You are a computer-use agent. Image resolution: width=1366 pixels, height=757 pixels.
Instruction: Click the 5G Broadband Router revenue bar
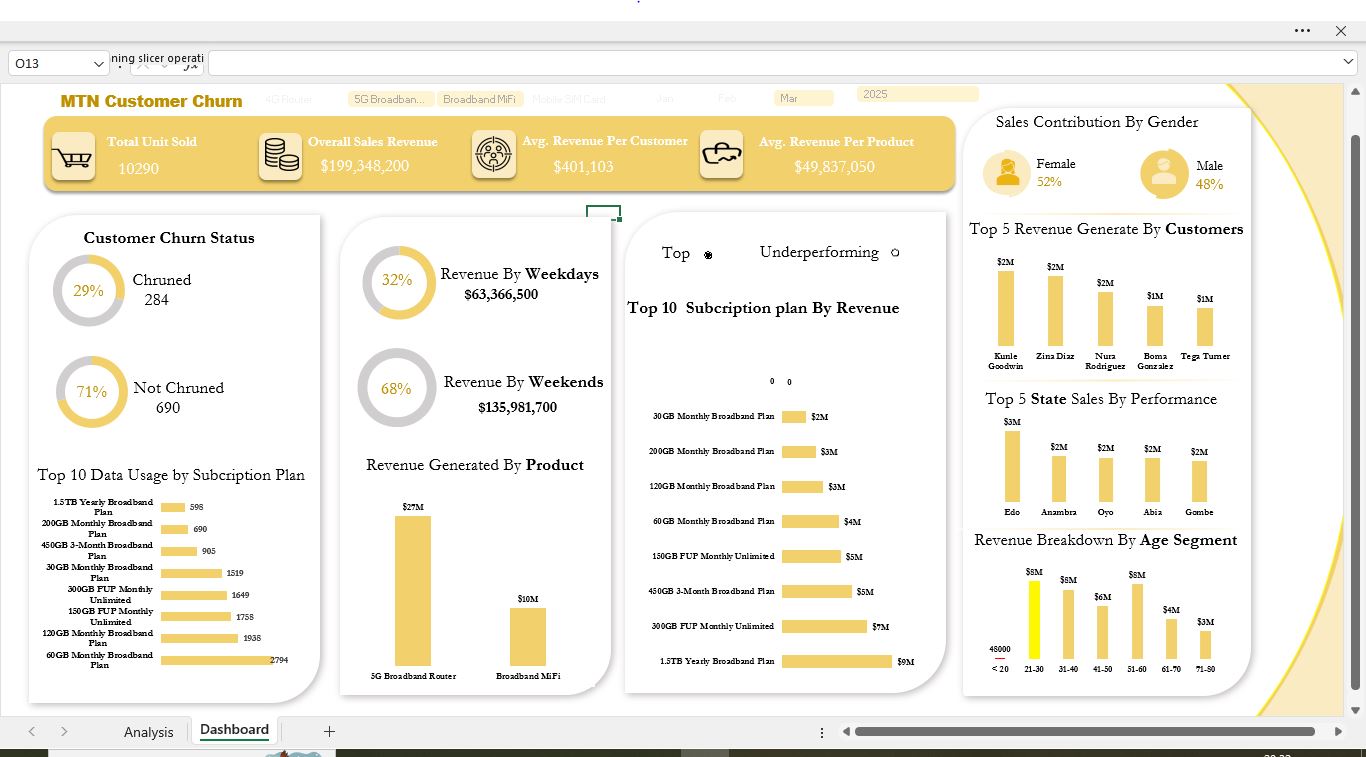[413, 591]
